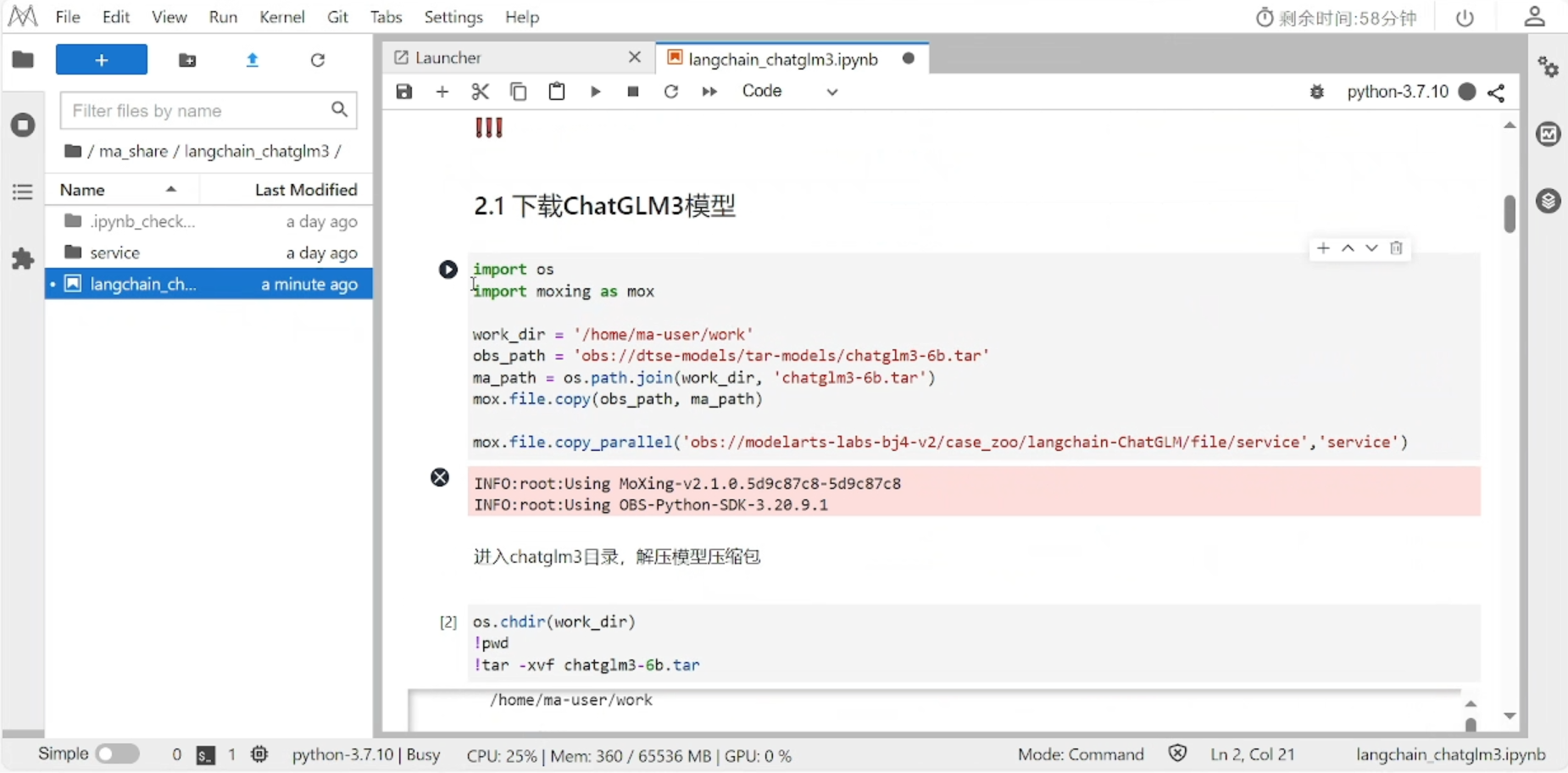The image size is (1568, 773).
Task: Insert cell below with the cell toolbar plus
Action: click(x=1324, y=248)
